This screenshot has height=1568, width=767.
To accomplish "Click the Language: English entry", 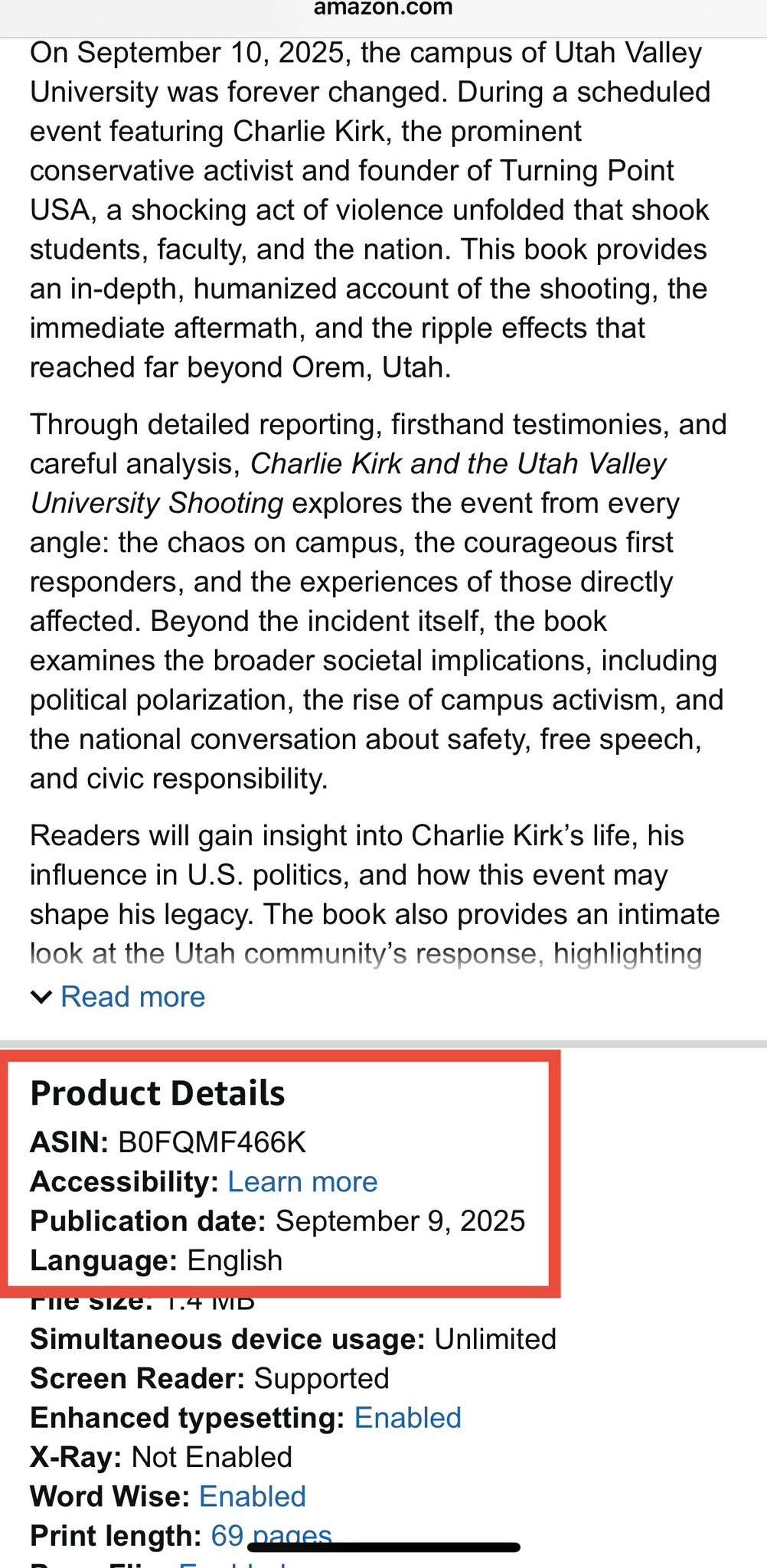I will coord(156,1260).
